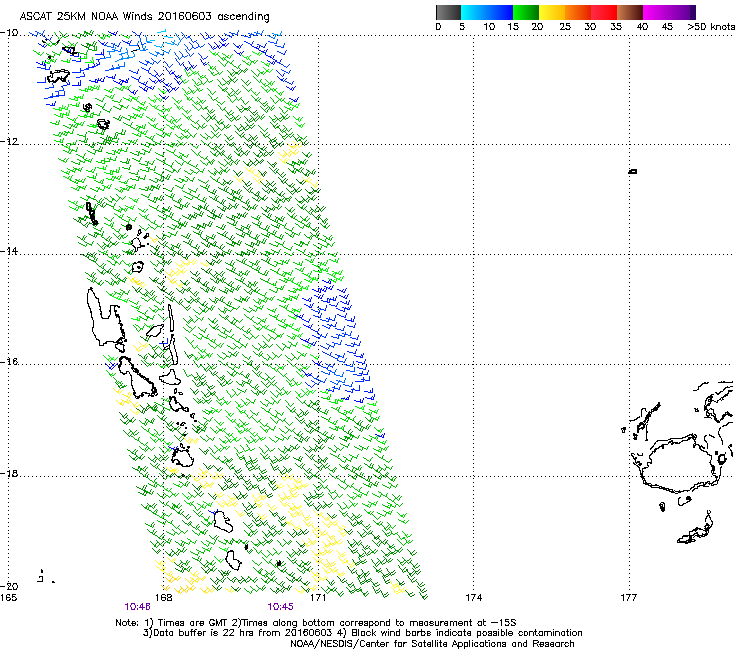Click the red 30-35 knots color segment
The height and width of the screenshot is (650, 740).
(604, 12)
